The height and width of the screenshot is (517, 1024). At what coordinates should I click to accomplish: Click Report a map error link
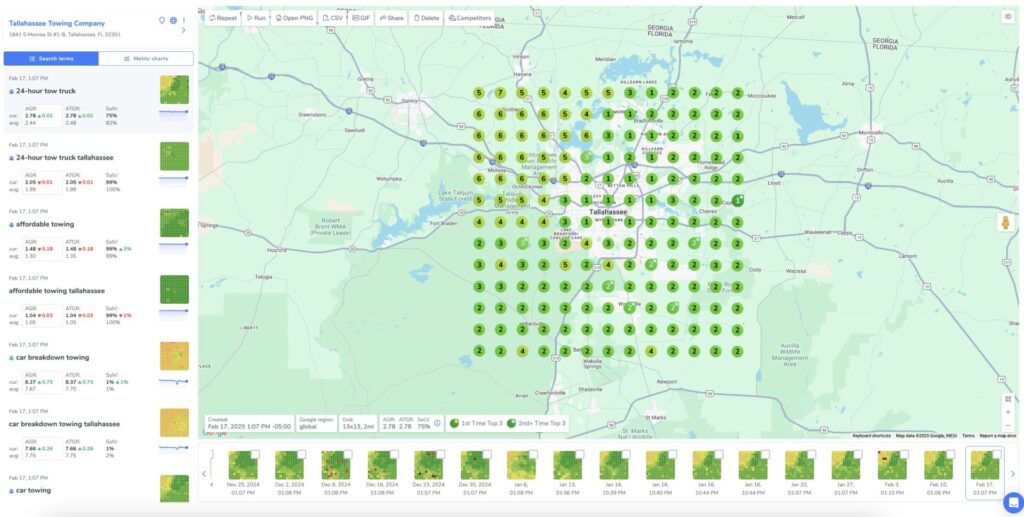coord(997,435)
